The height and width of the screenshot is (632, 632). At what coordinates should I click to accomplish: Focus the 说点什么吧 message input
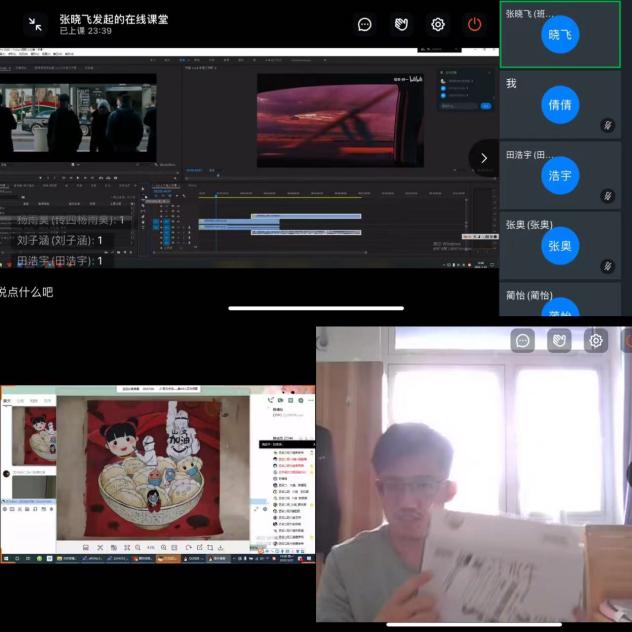pyautogui.click(x=27, y=292)
